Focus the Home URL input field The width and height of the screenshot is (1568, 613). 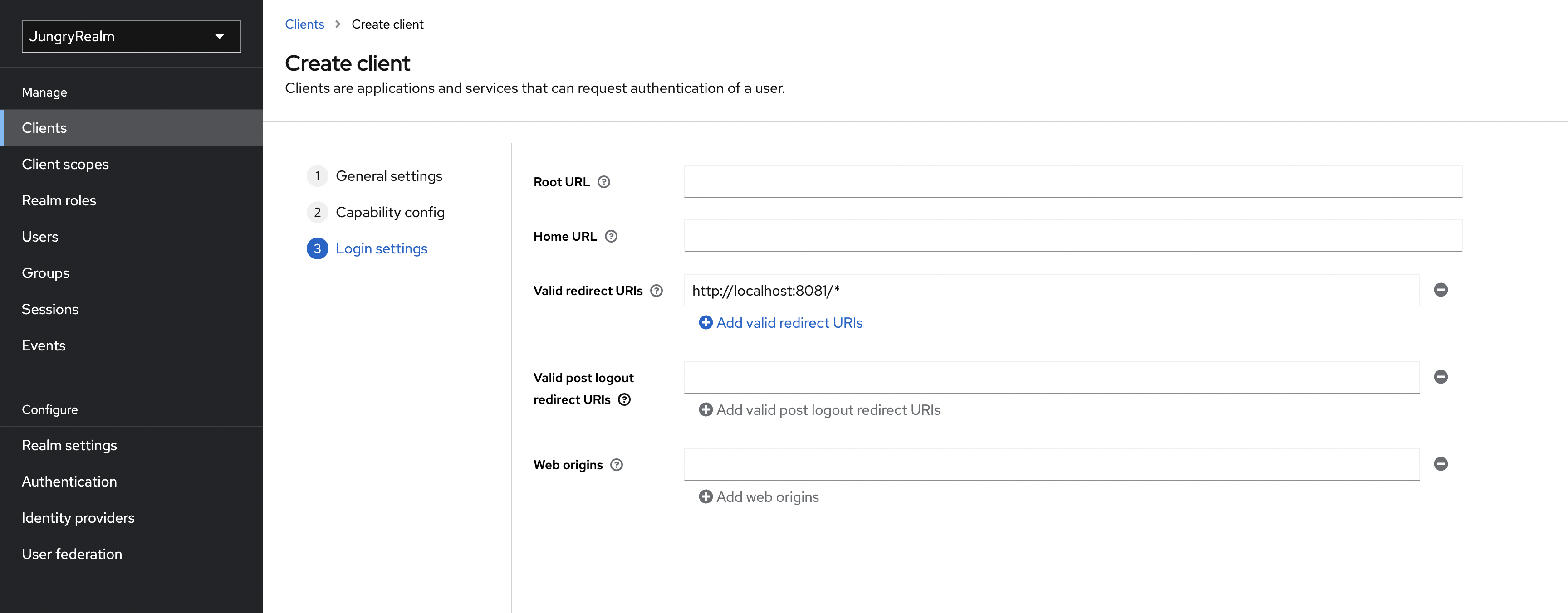(x=1073, y=236)
